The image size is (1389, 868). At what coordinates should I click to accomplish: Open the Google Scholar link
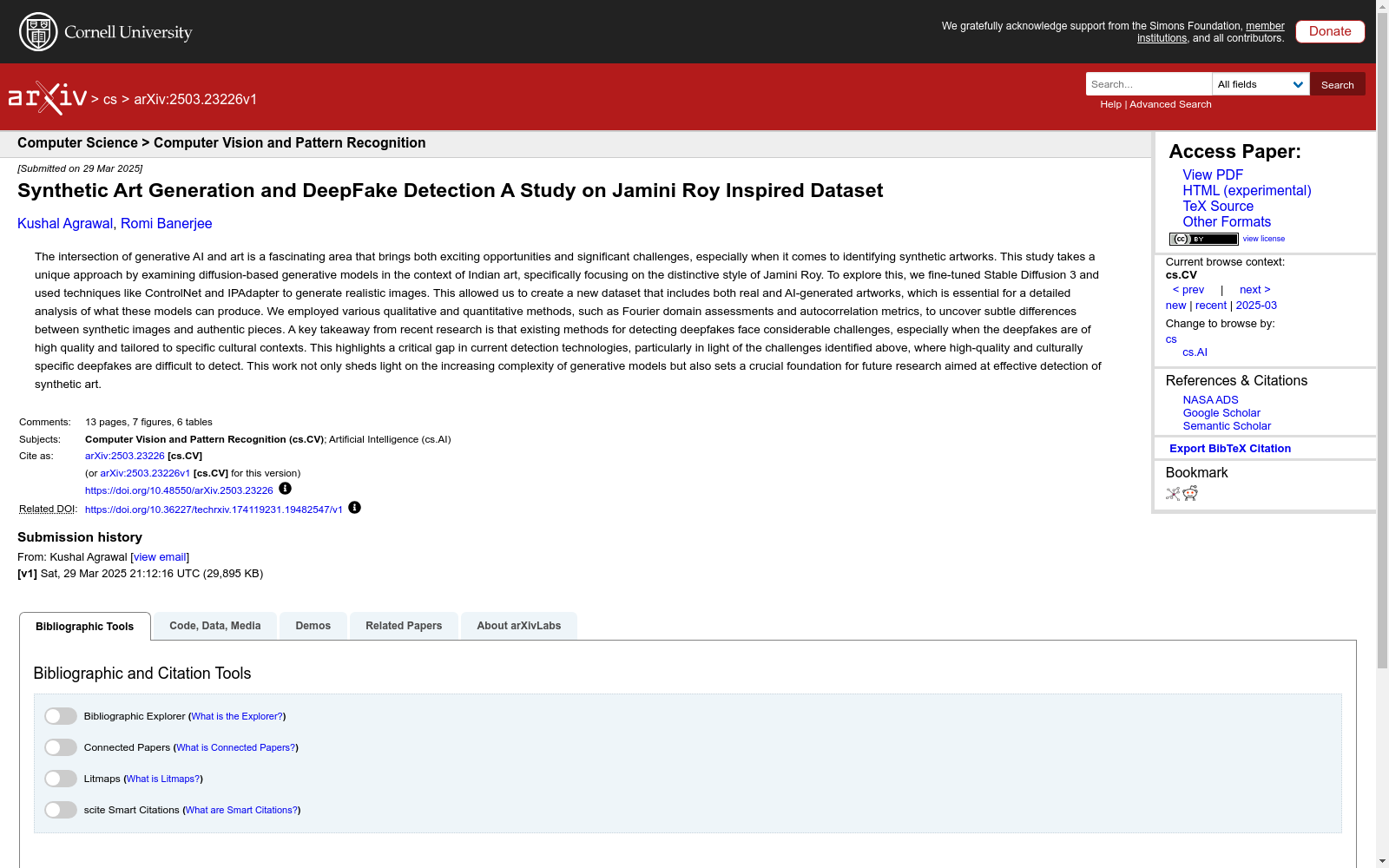pos(1221,413)
